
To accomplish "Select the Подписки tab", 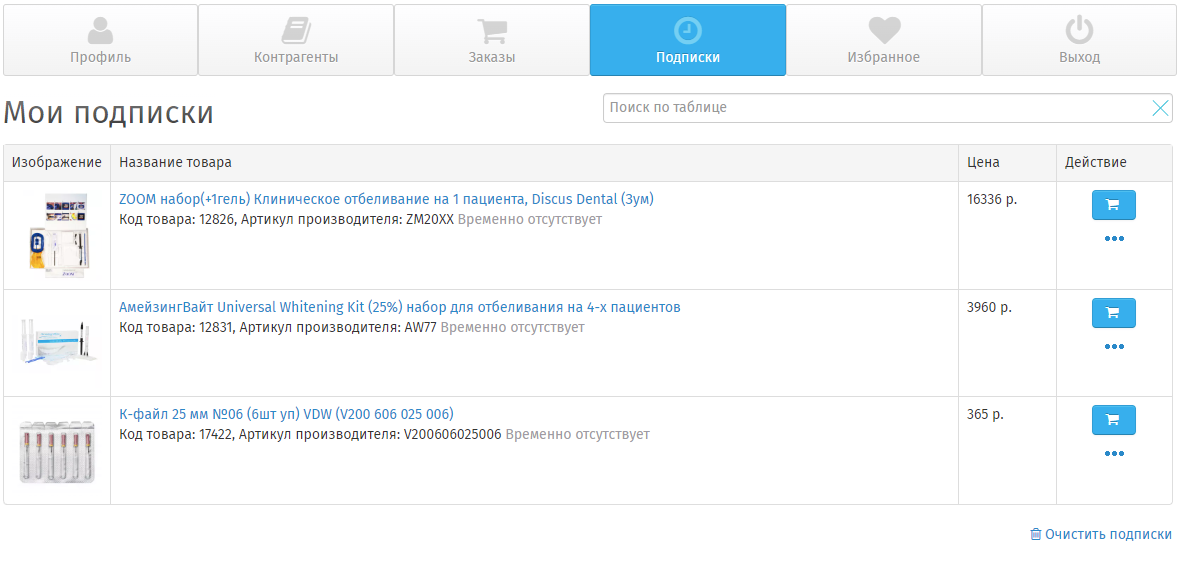I will click(x=688, y=40).
